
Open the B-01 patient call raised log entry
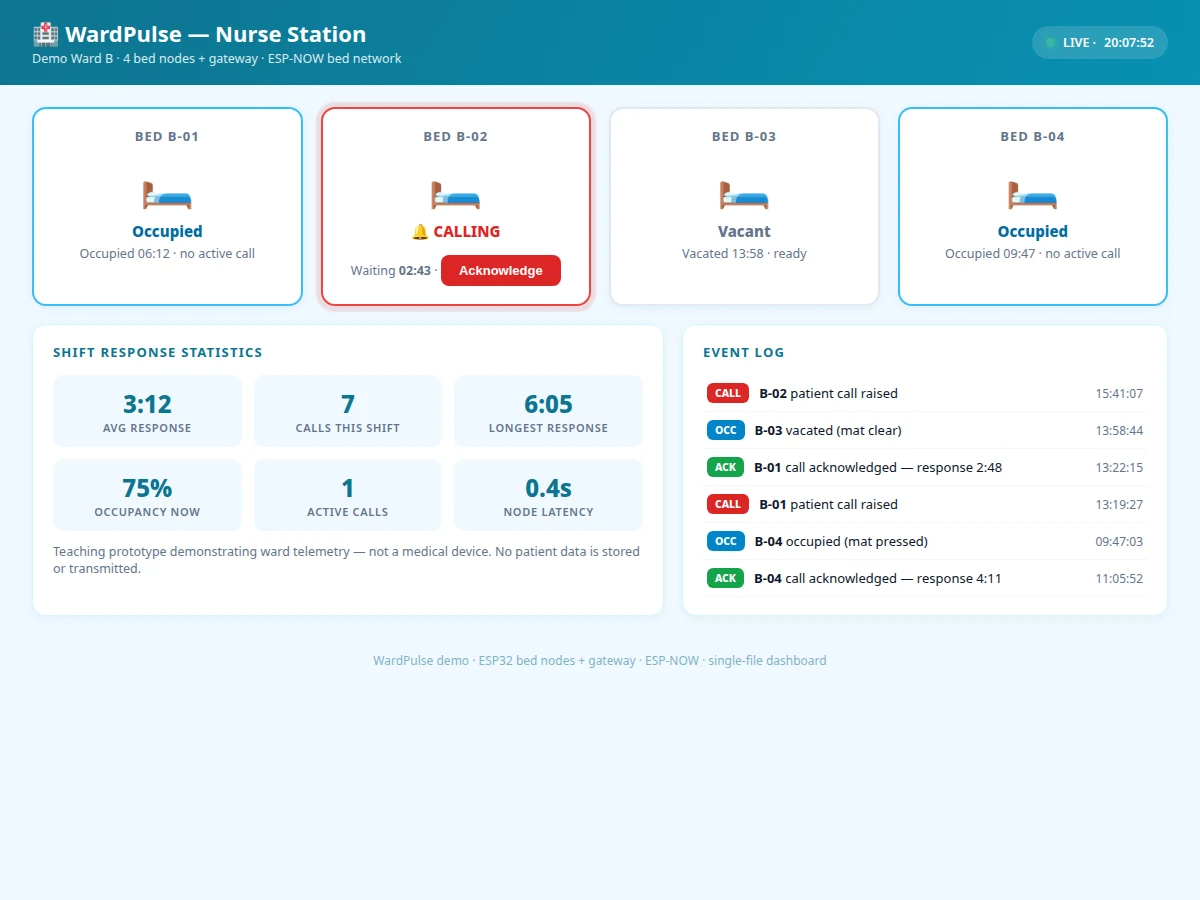925,505
